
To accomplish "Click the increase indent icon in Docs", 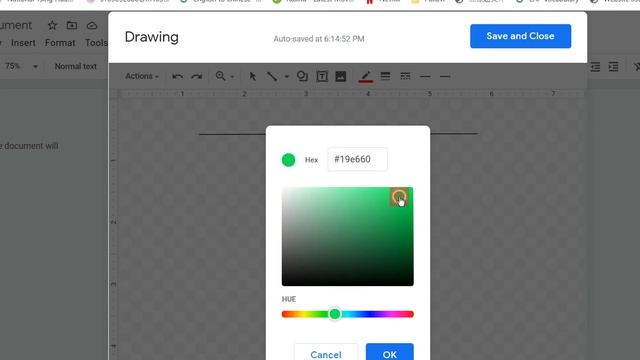I will (x=613, y=67).
